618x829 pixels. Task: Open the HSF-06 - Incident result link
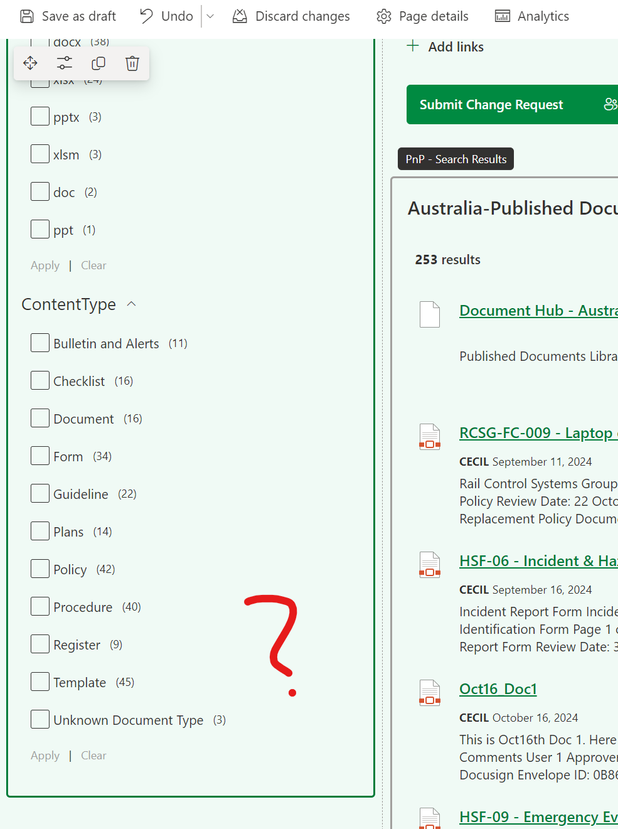[x=539, y=561]
